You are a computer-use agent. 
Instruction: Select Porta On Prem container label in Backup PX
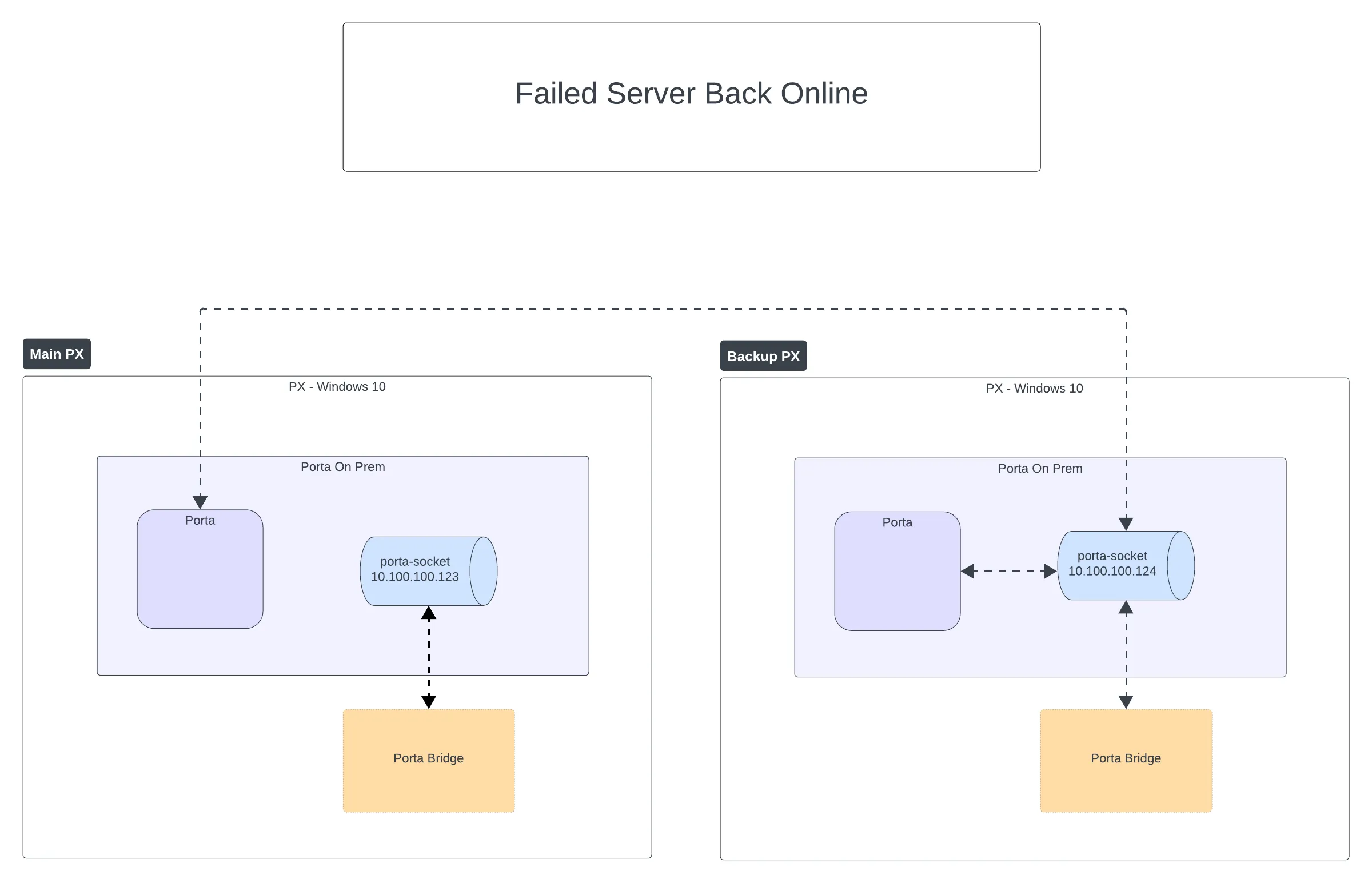point(1039,469)
